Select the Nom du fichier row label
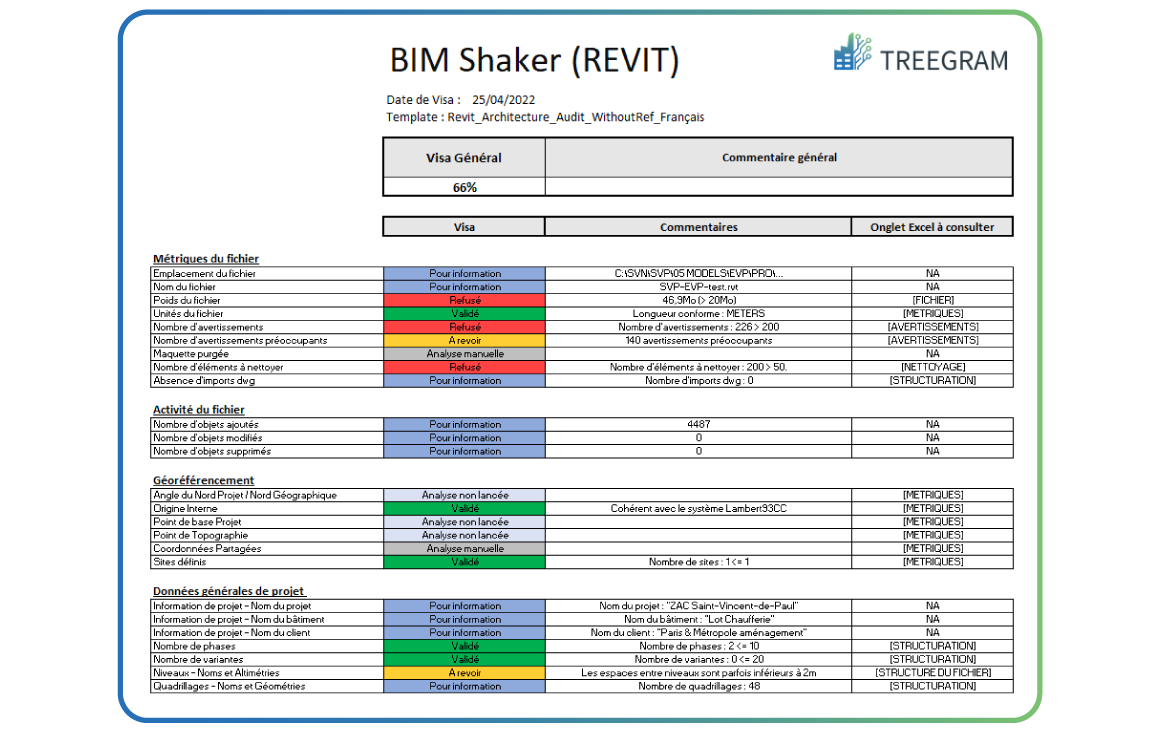The height and width of the screenshot is (731, 1158). tap(267, 287)
